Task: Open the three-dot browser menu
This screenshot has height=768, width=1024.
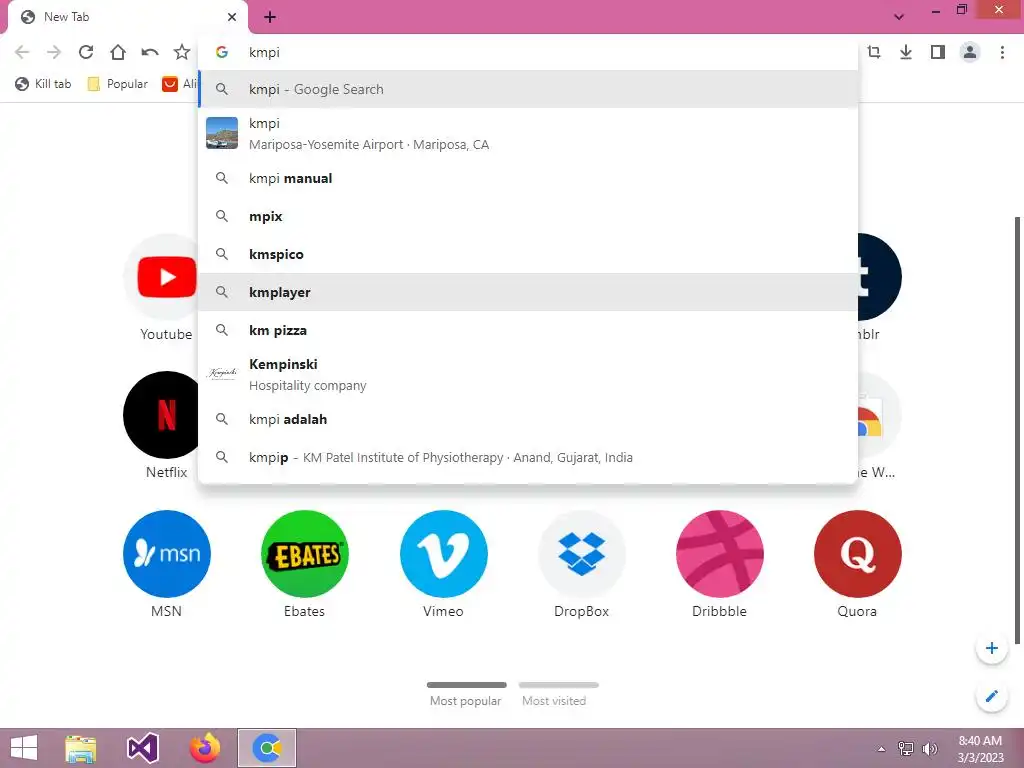Action: 1002,52
